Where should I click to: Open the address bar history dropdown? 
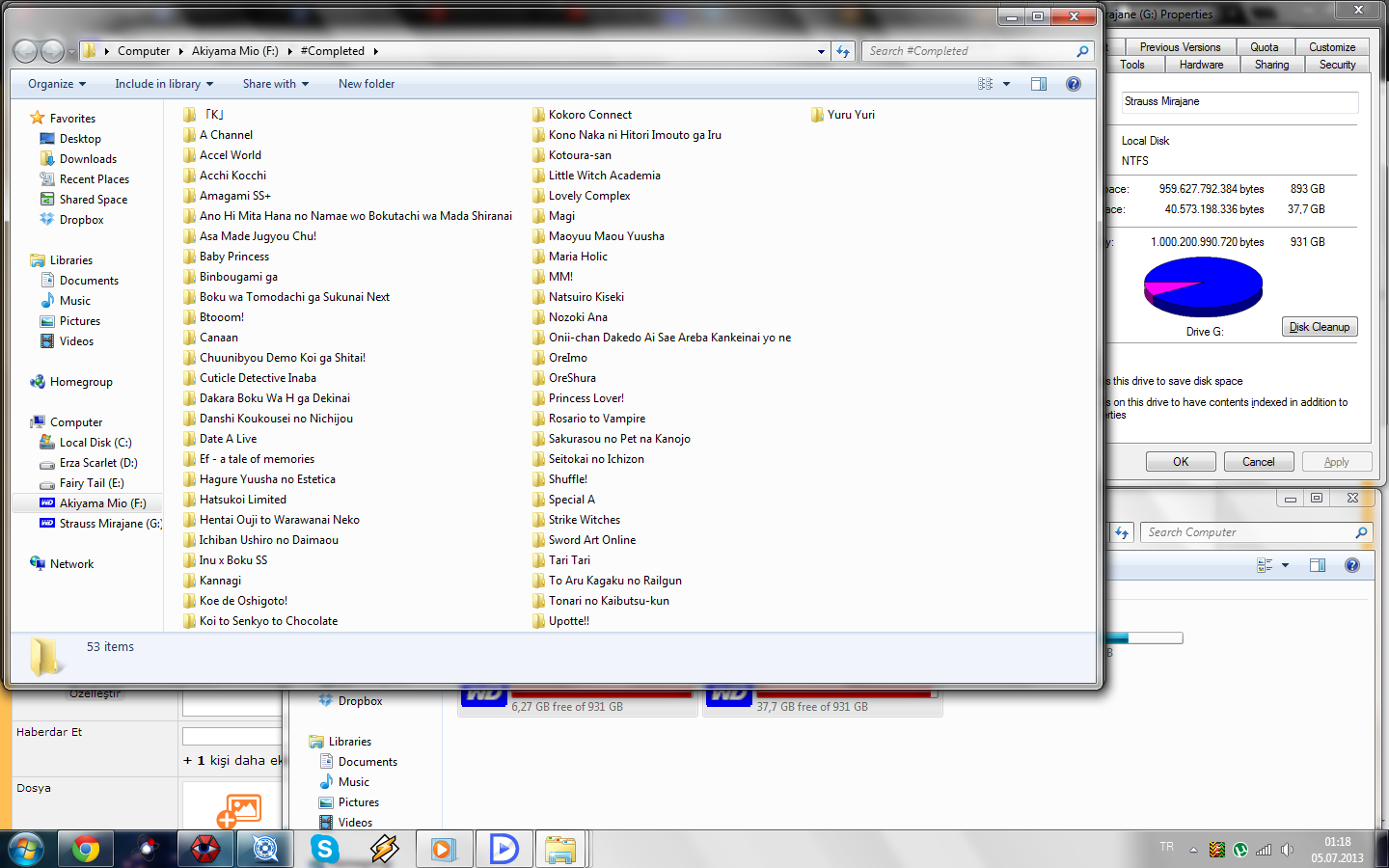(x=821, y=51)
